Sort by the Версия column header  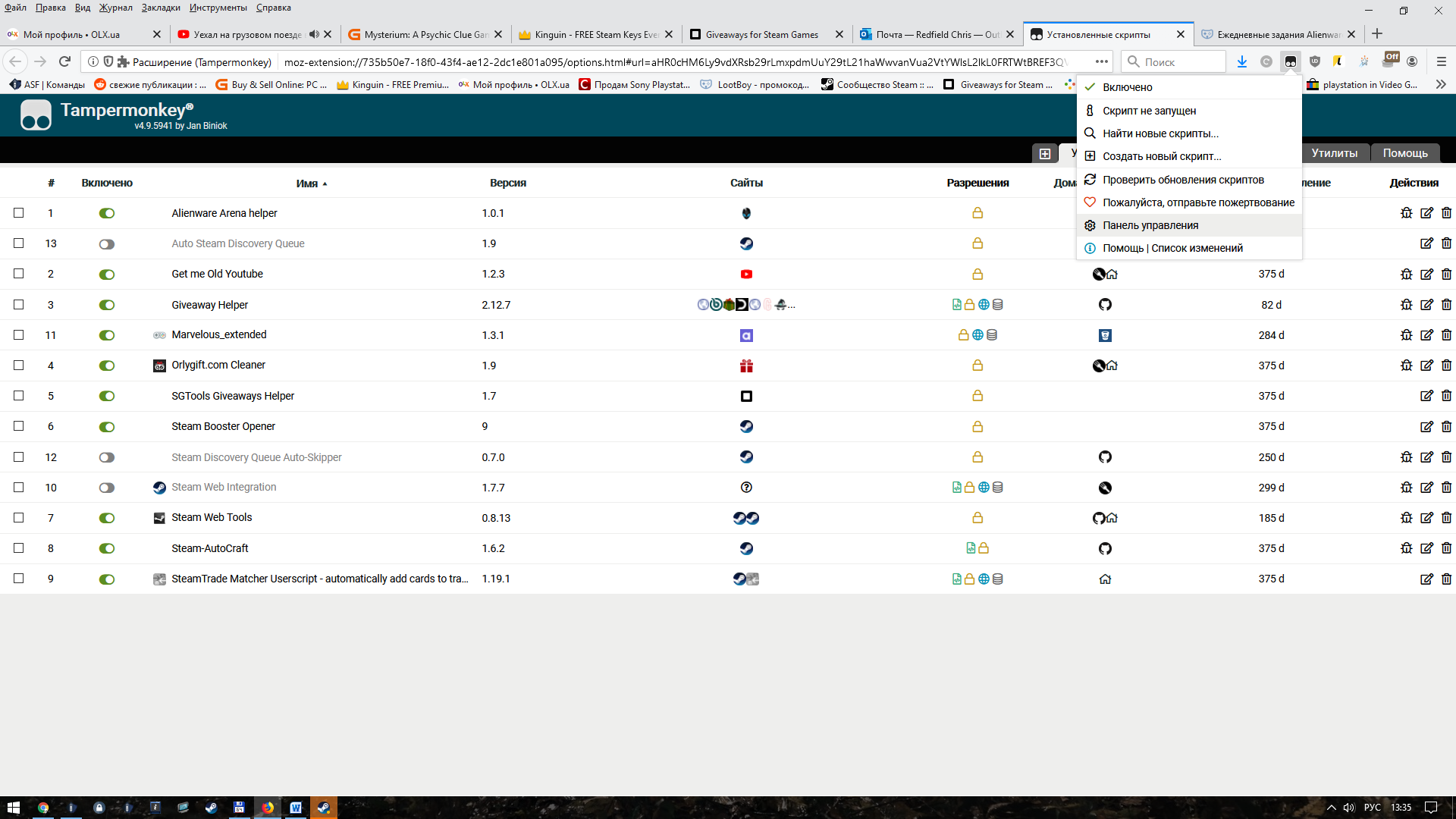[508, 183]
